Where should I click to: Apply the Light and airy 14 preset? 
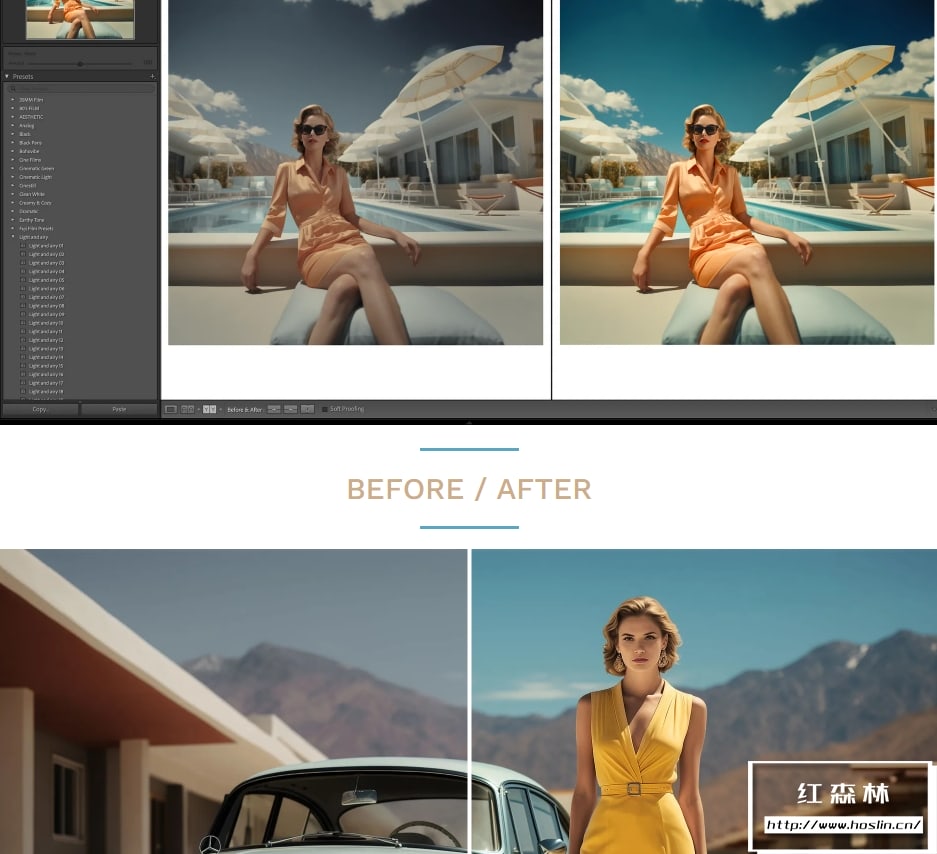click(46, 357)
